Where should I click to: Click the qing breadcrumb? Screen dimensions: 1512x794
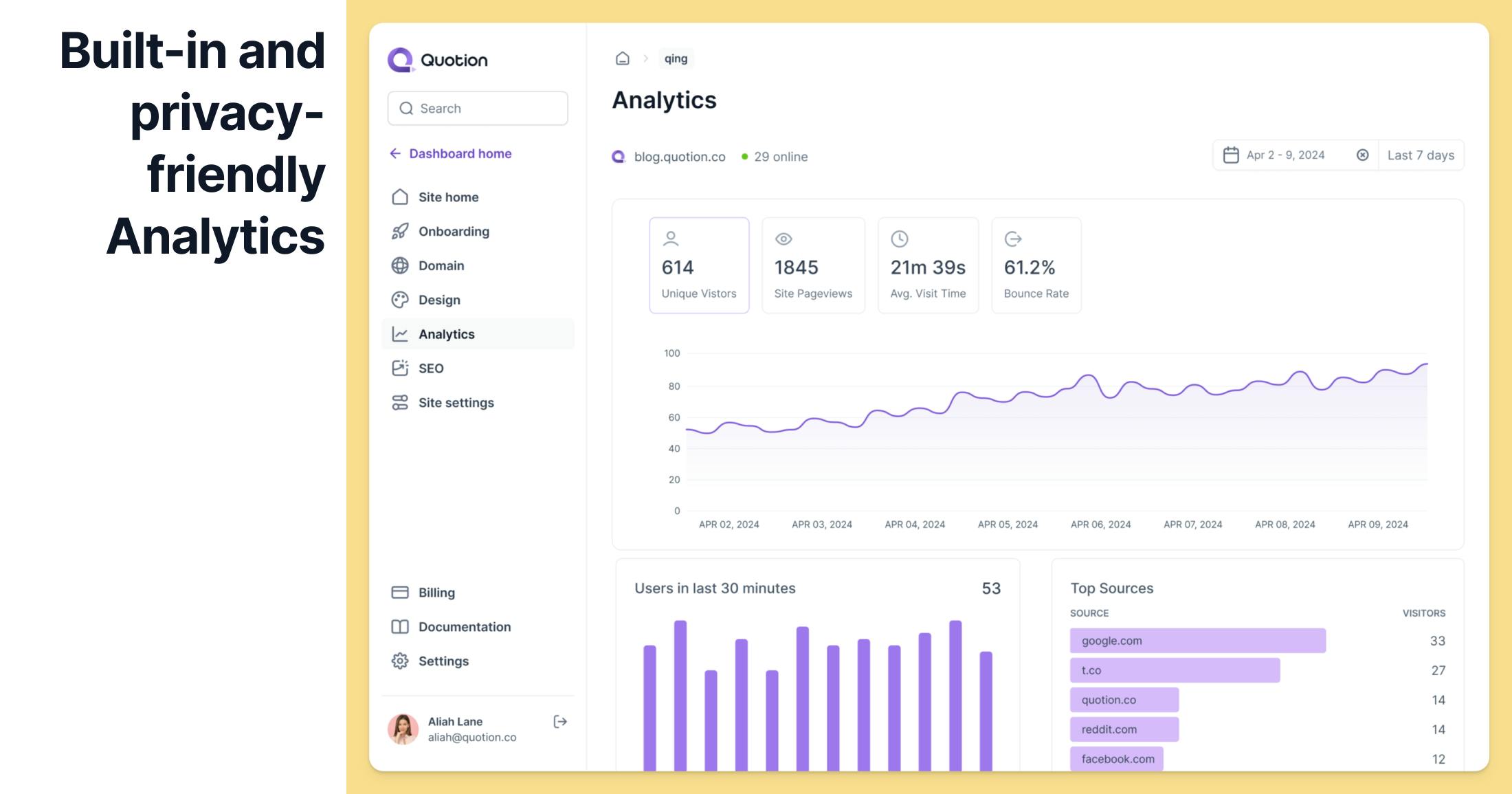pyautogui.click(x=676, y=58)
